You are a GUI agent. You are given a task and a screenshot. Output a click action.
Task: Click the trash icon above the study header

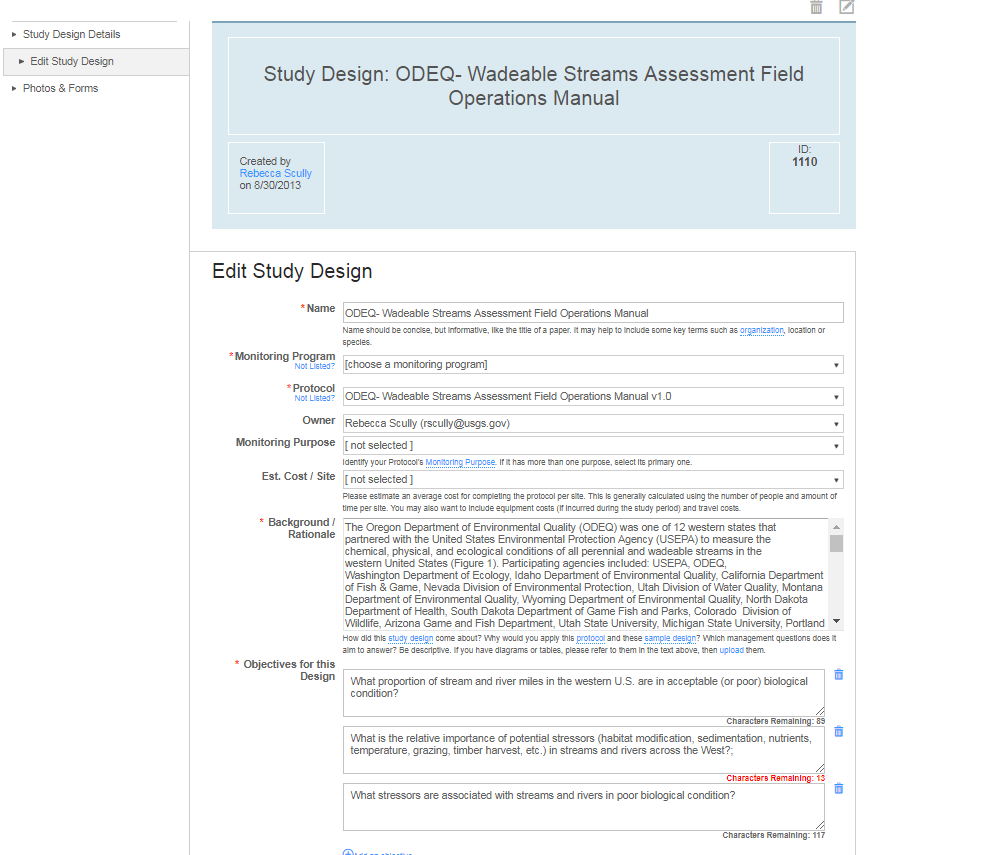click(816, 7)
